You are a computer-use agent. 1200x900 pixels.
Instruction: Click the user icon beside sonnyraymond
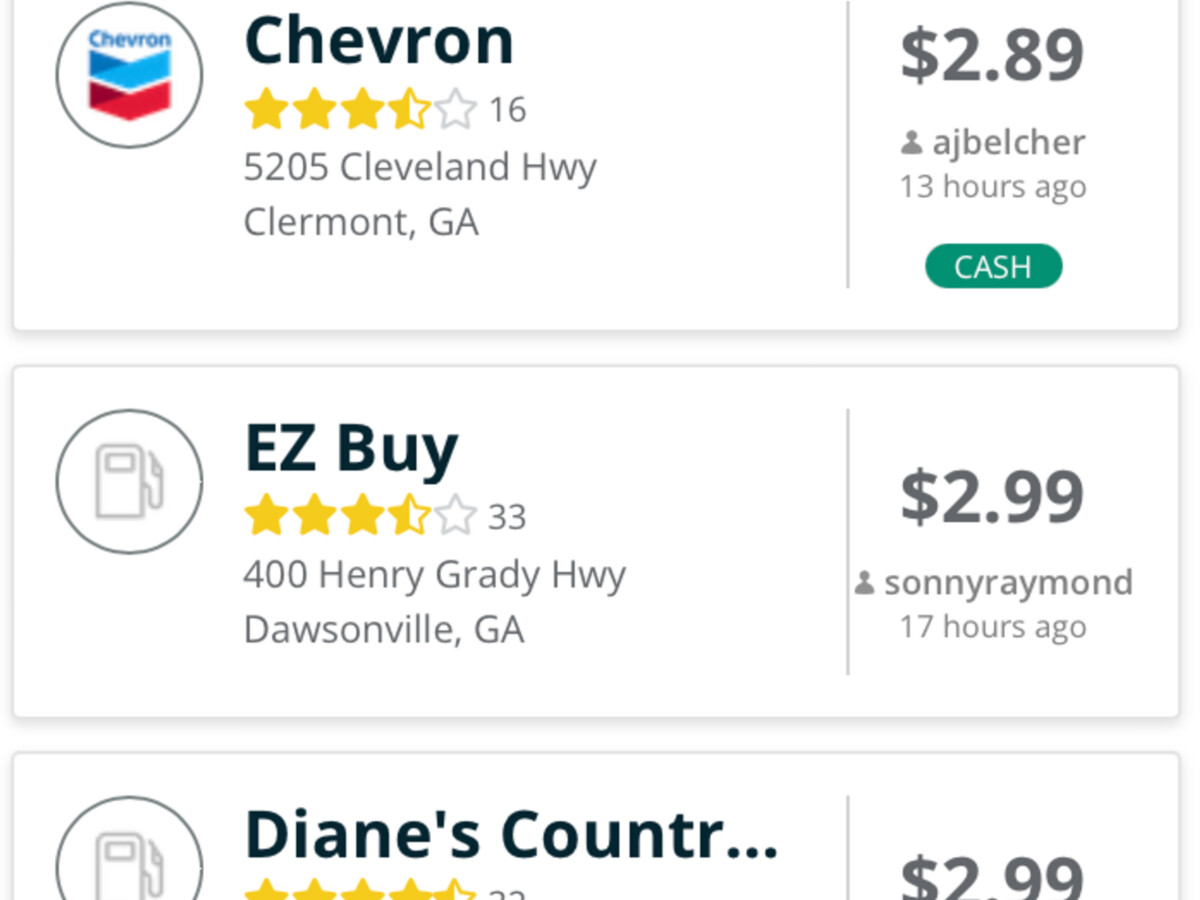(x=865, y=583)
